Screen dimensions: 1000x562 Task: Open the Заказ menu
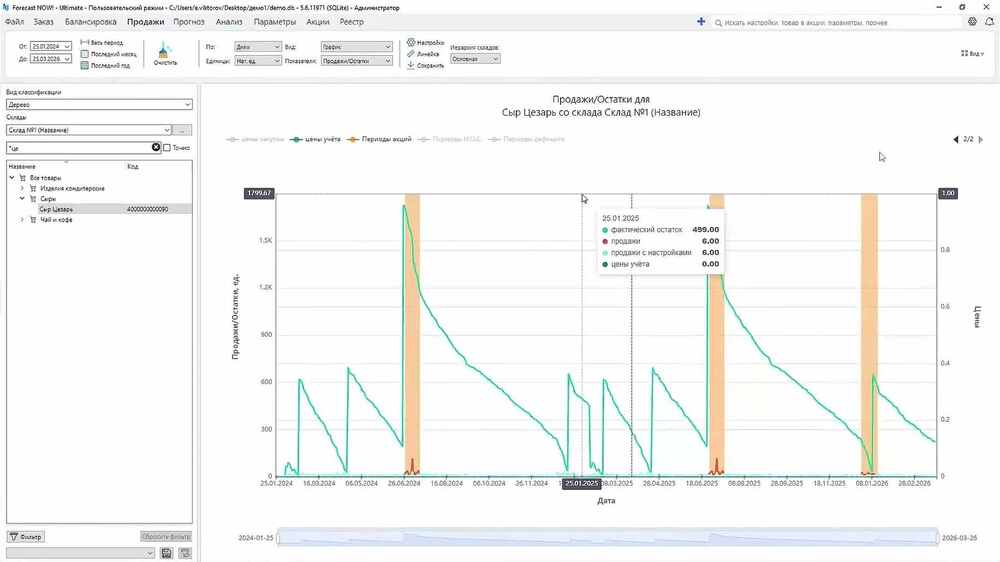coord(43,22)
